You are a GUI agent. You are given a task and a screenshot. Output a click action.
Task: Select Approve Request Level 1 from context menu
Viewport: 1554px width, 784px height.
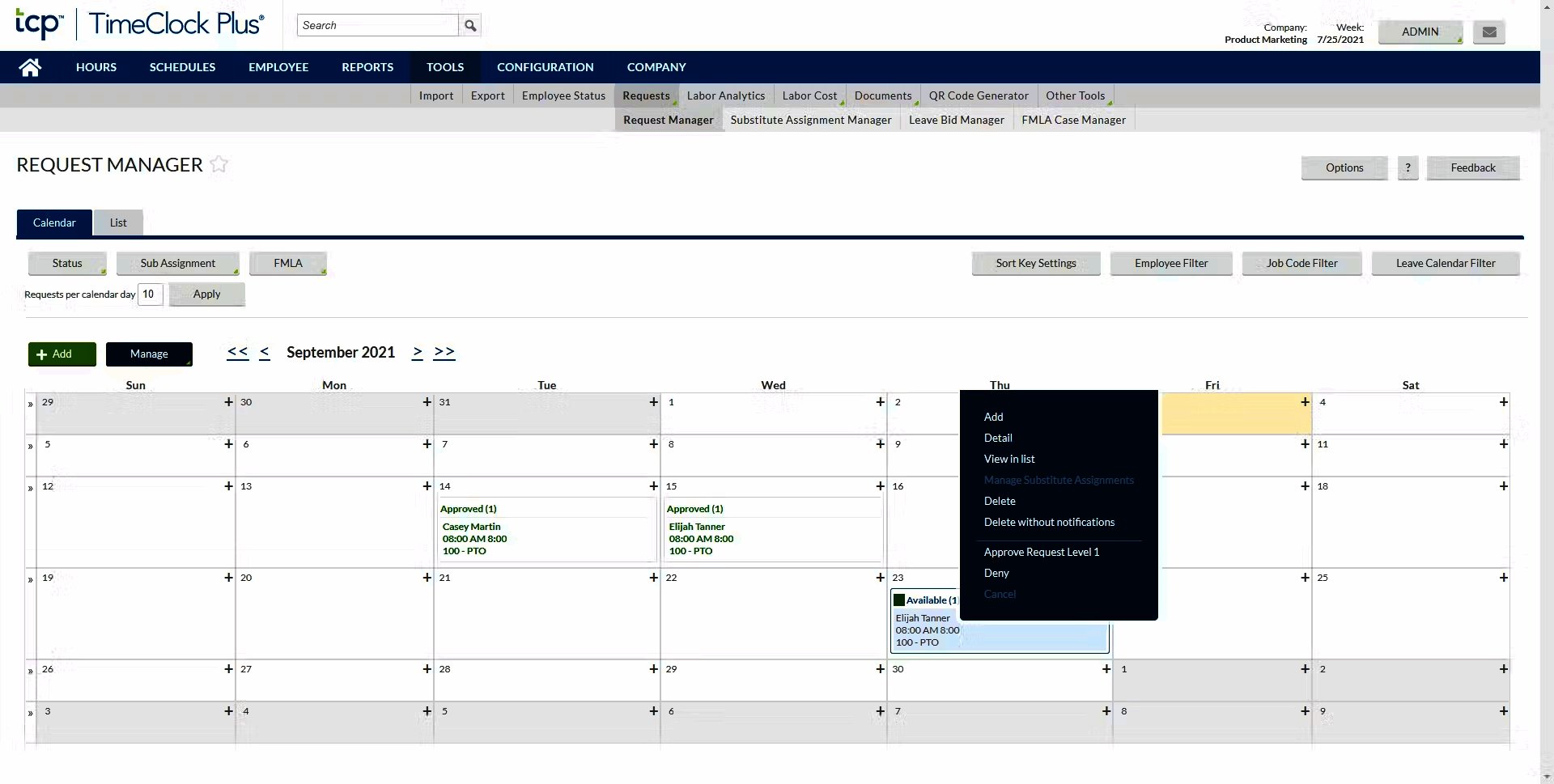pos(1042,552)
